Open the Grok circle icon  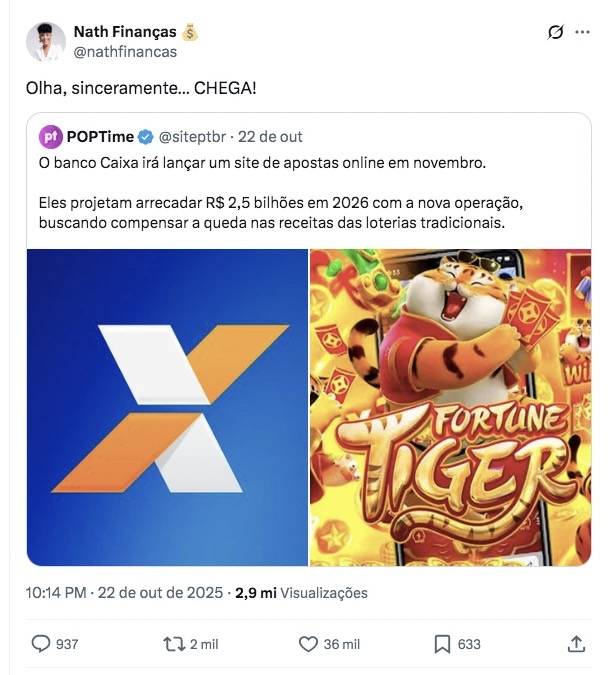557,33
